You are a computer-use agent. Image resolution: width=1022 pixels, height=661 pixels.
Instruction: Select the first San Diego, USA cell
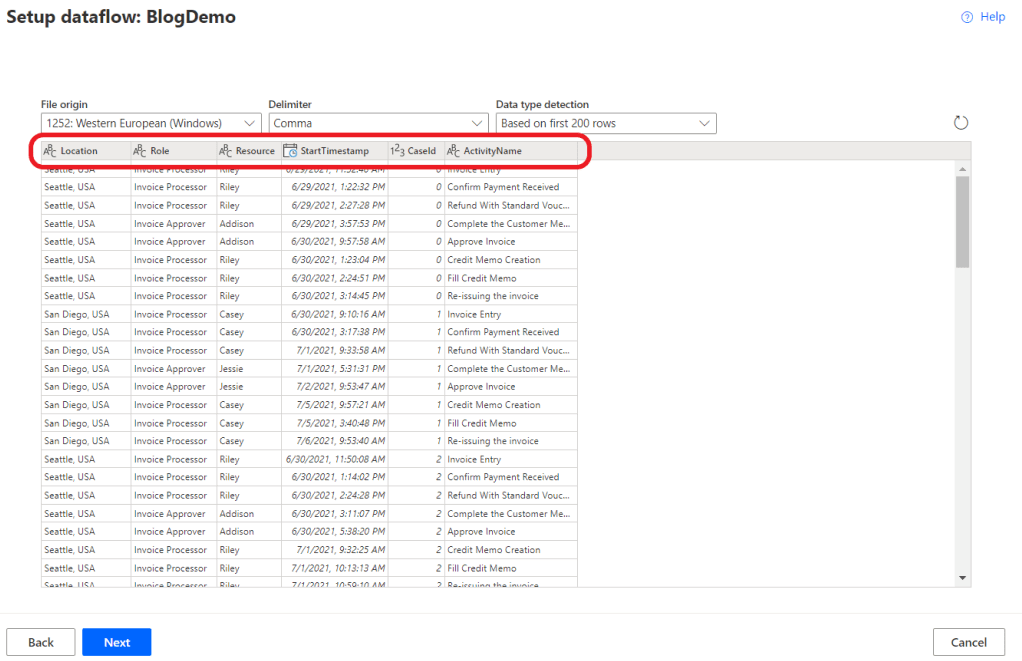[77, 314]
